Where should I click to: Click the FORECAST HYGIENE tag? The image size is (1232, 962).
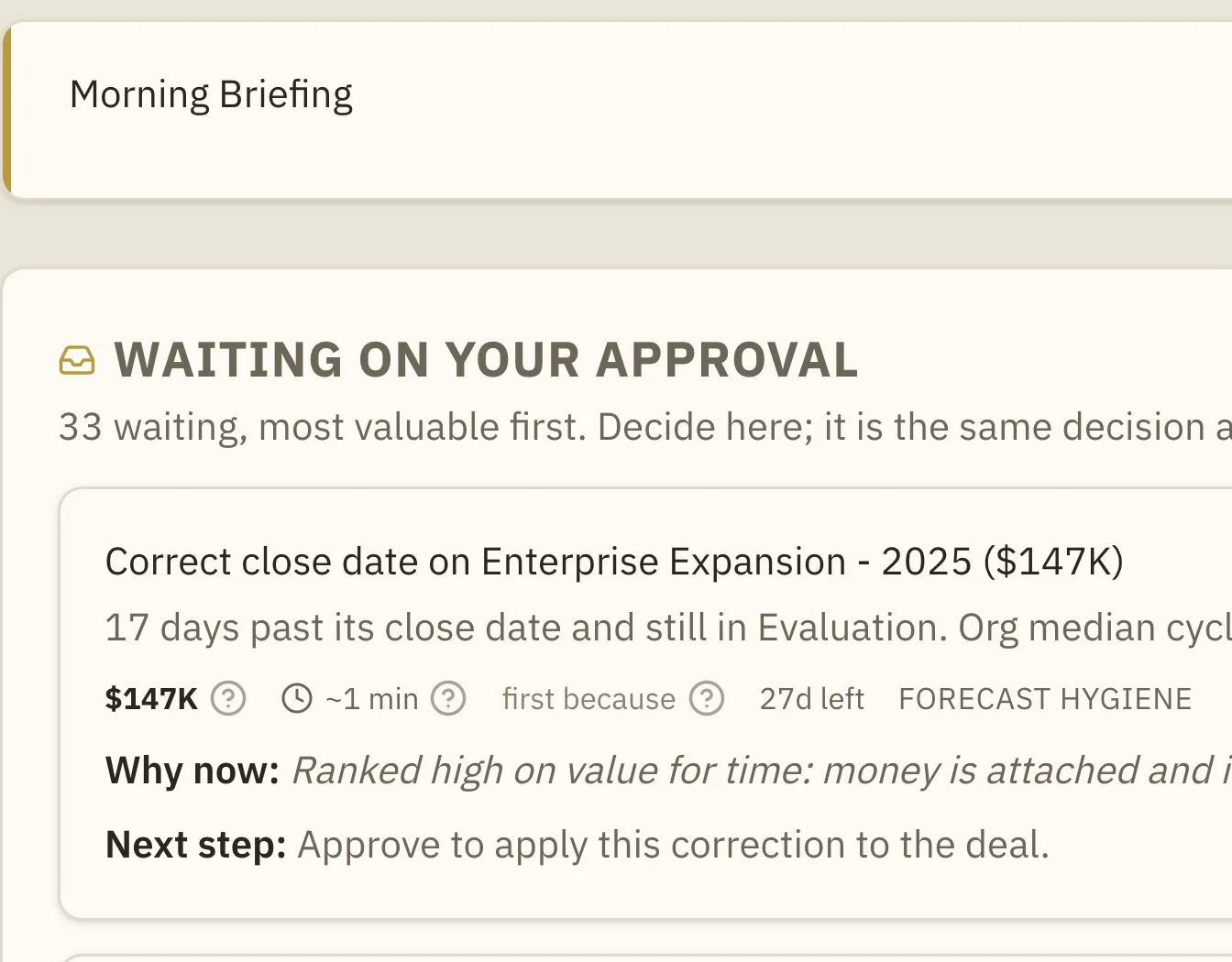(1045, 699)
